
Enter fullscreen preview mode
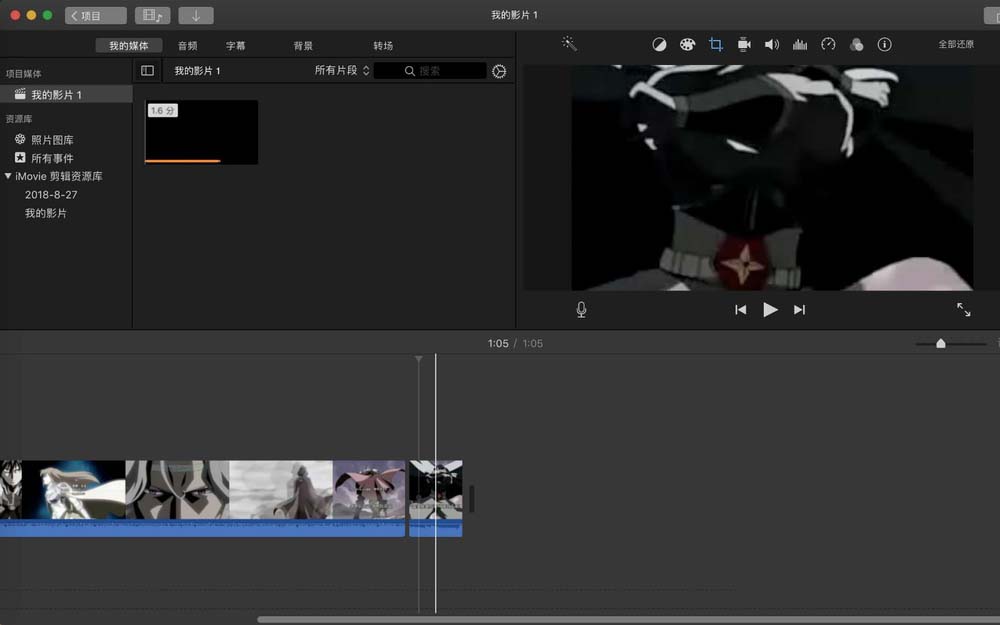[963, 309]
